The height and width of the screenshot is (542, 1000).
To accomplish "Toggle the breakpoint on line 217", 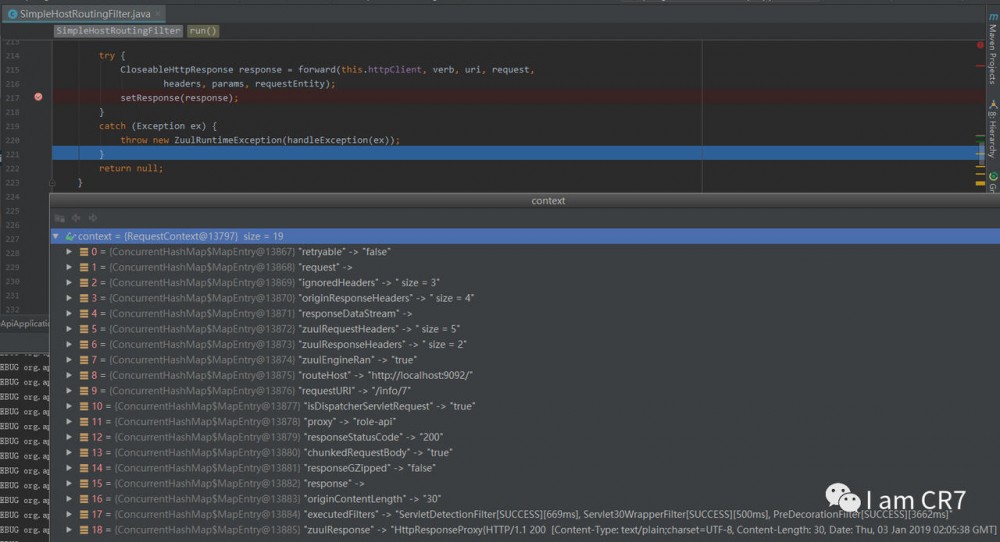I will pos(38,97).
